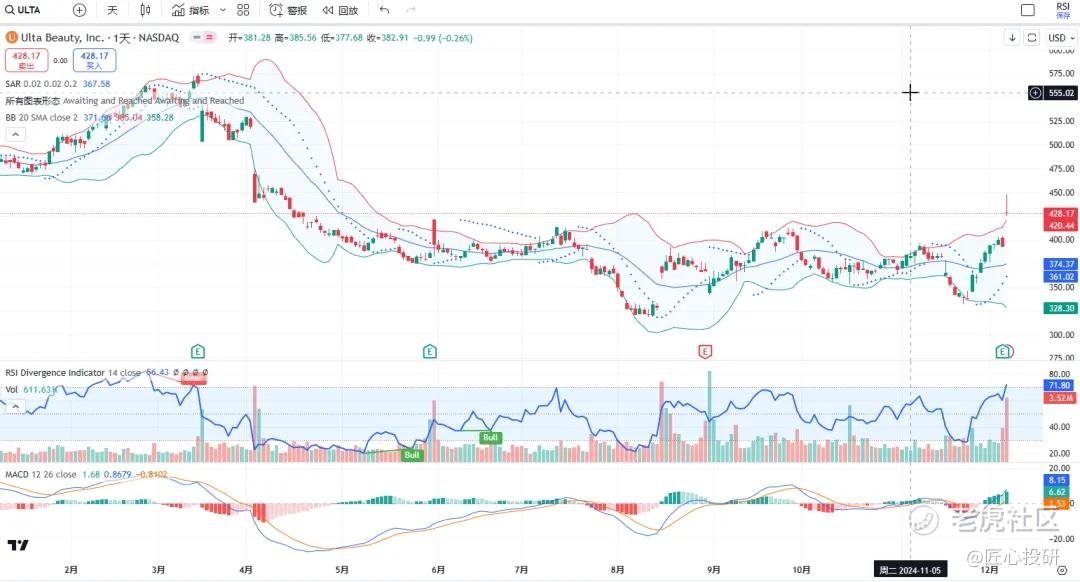1080x582 pixels.
Task: Click the 6月 time axis label
Action: (438, 570)
